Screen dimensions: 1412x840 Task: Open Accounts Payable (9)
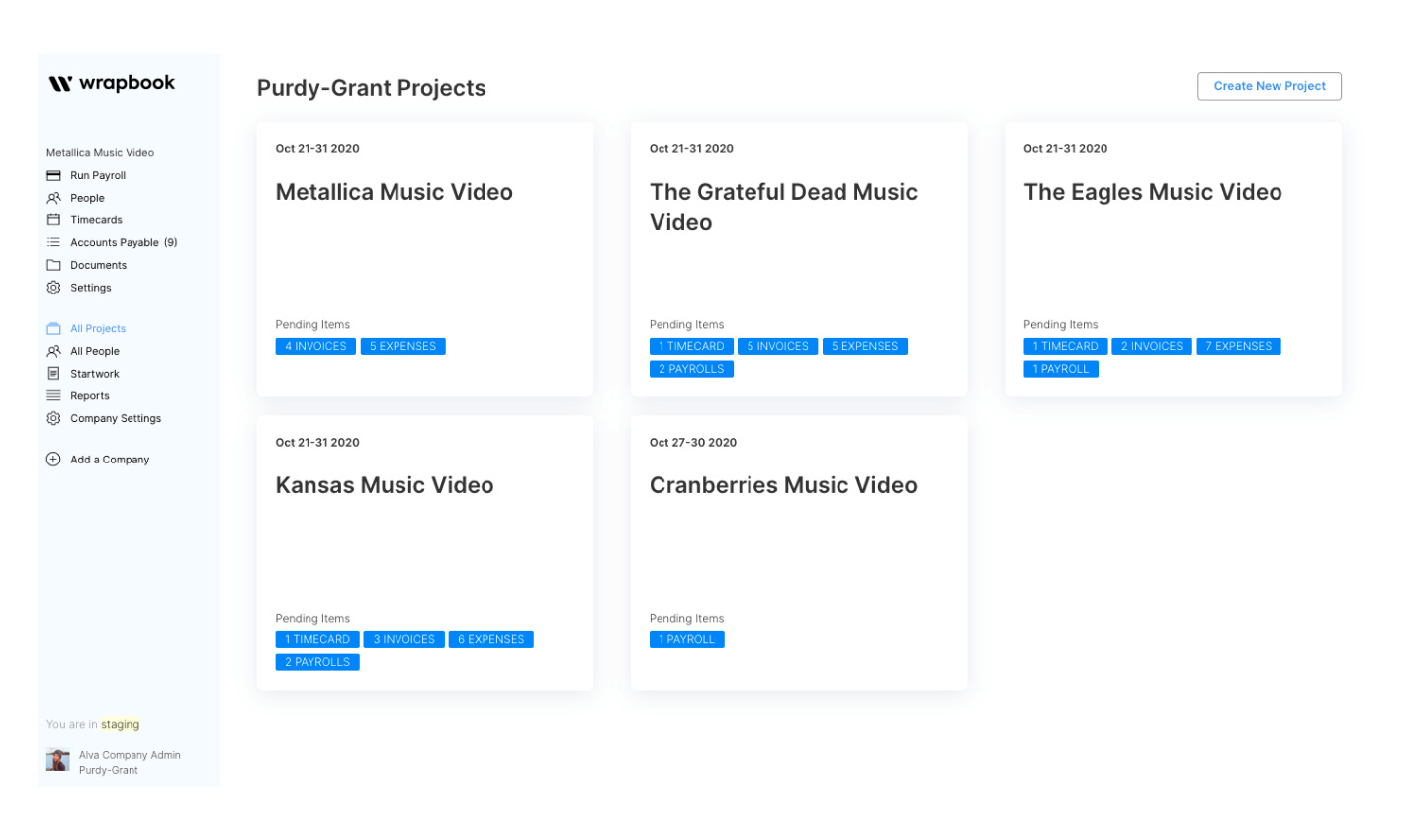tap(124, 242)
